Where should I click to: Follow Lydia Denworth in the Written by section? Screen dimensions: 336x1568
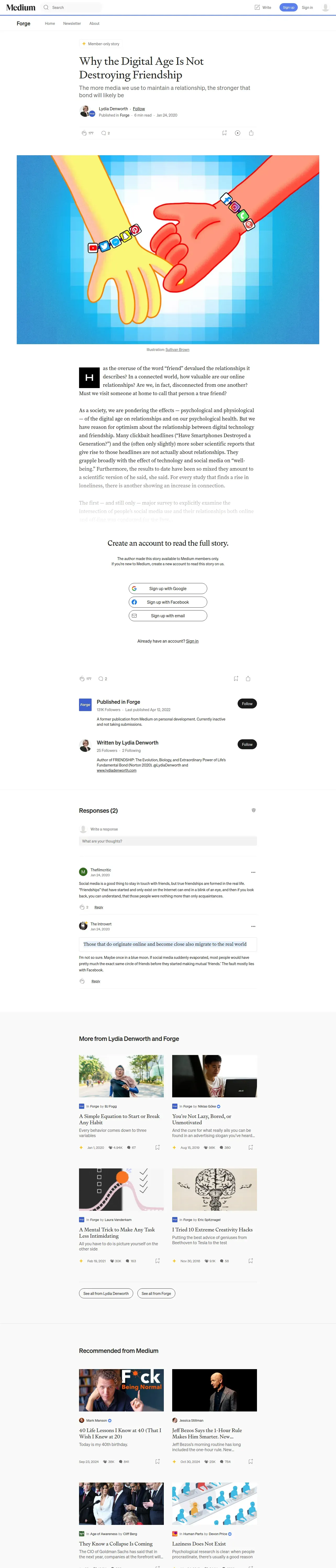pos(247,745)
